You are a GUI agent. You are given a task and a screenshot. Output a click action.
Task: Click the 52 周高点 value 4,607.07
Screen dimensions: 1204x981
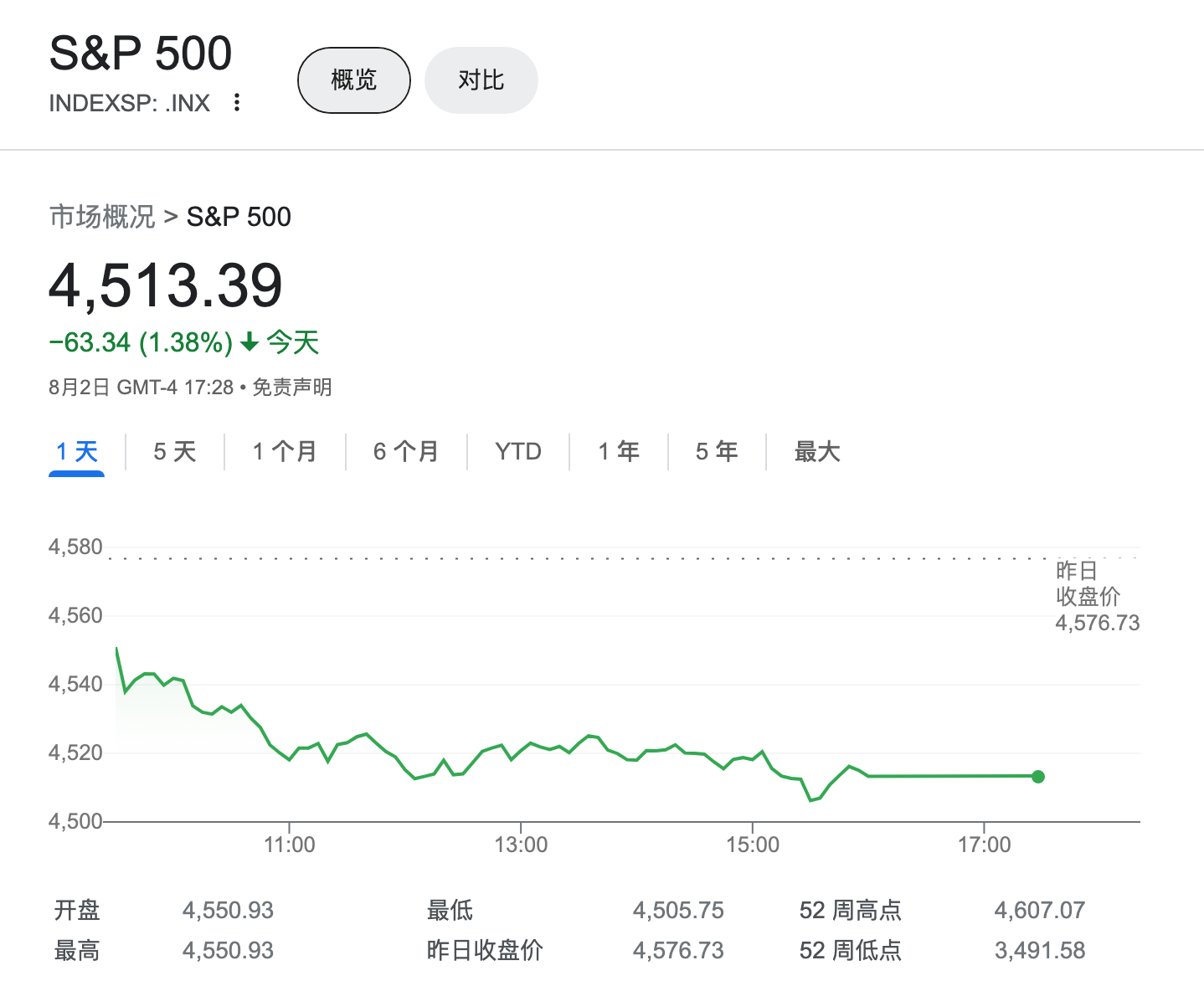click(x=1040, y=910)
